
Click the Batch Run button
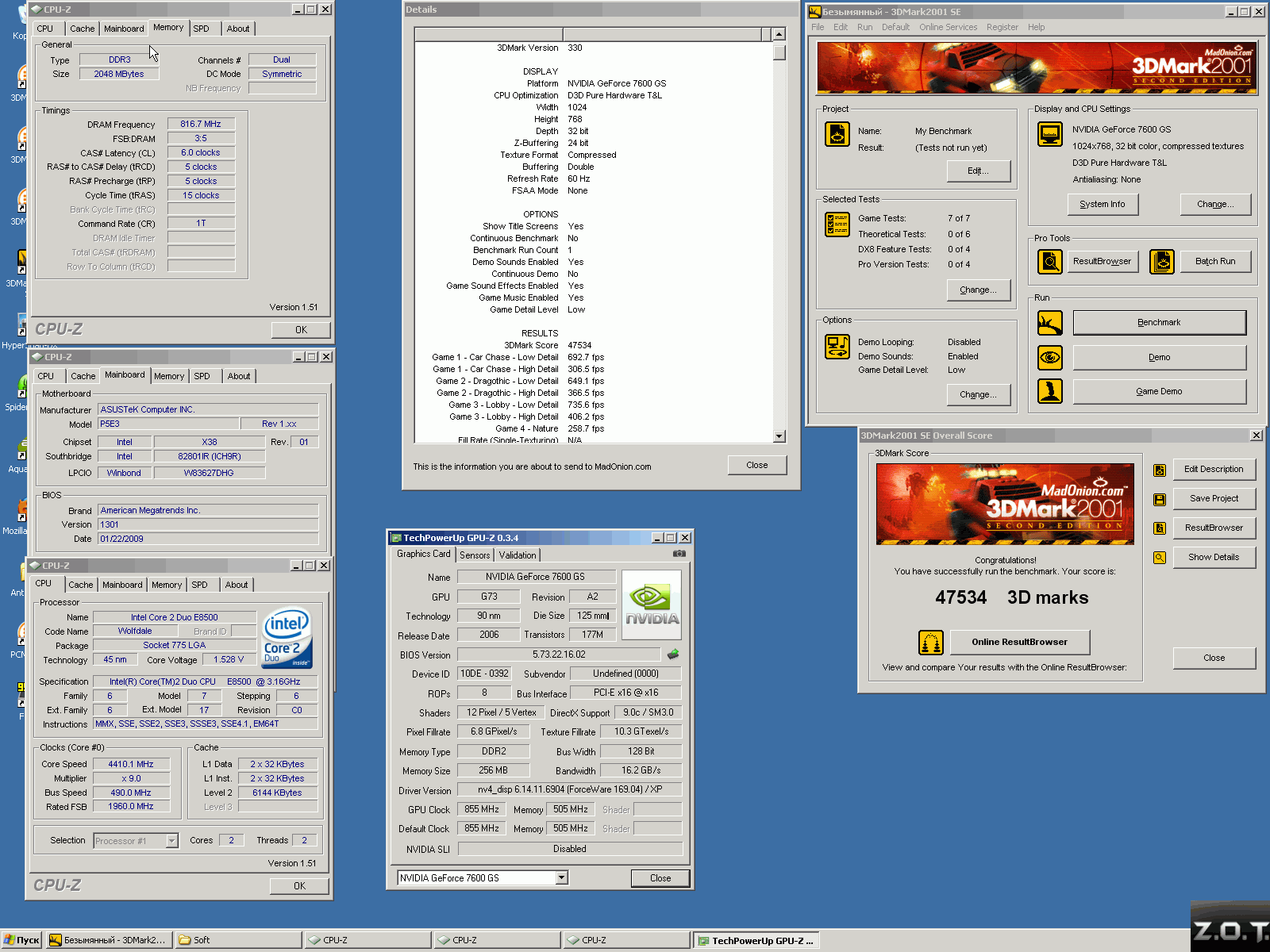pyautogui.click(x=1215, y=261)
